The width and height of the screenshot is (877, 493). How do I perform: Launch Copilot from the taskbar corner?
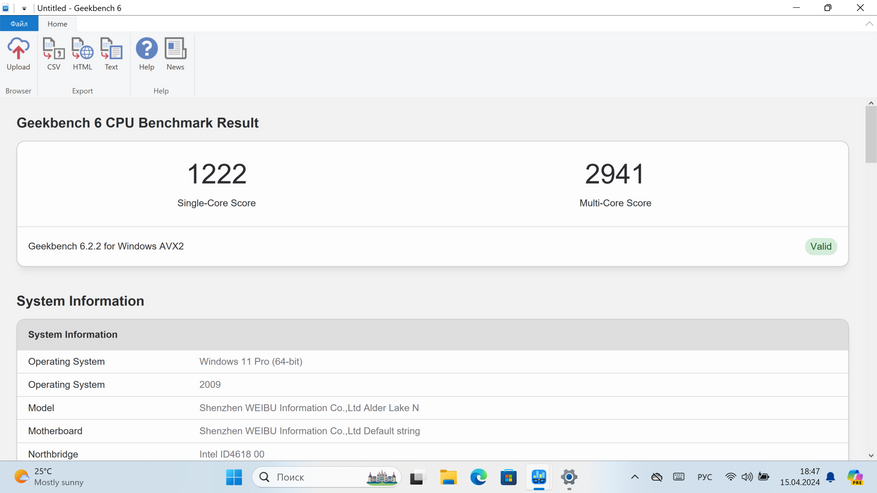pyautogui.click(x=855, y=477)
